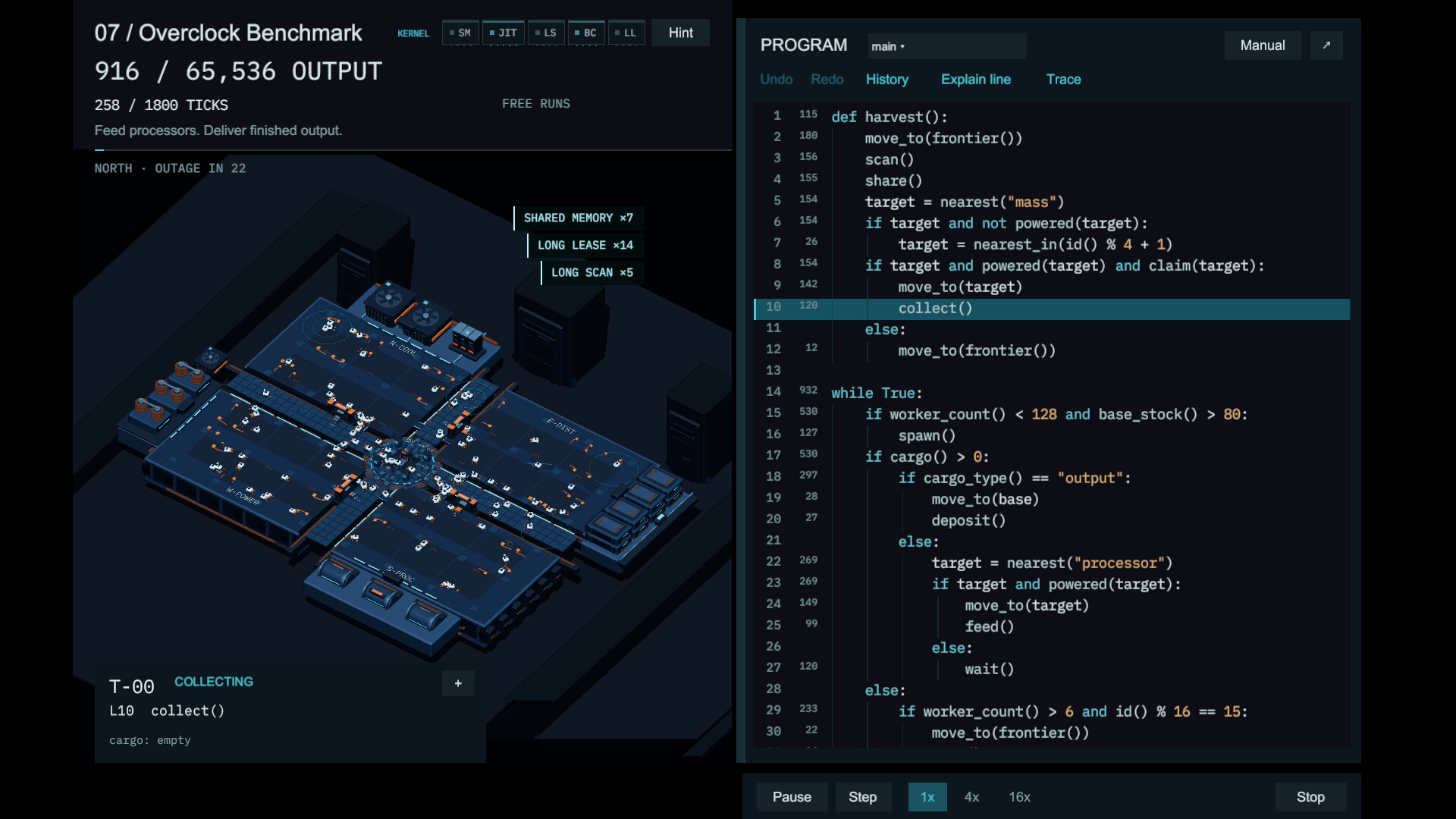Click the 'NORTH · OUTAGE IN 22' warning
Screen dimensions: 1456x819
pos(170,168)
